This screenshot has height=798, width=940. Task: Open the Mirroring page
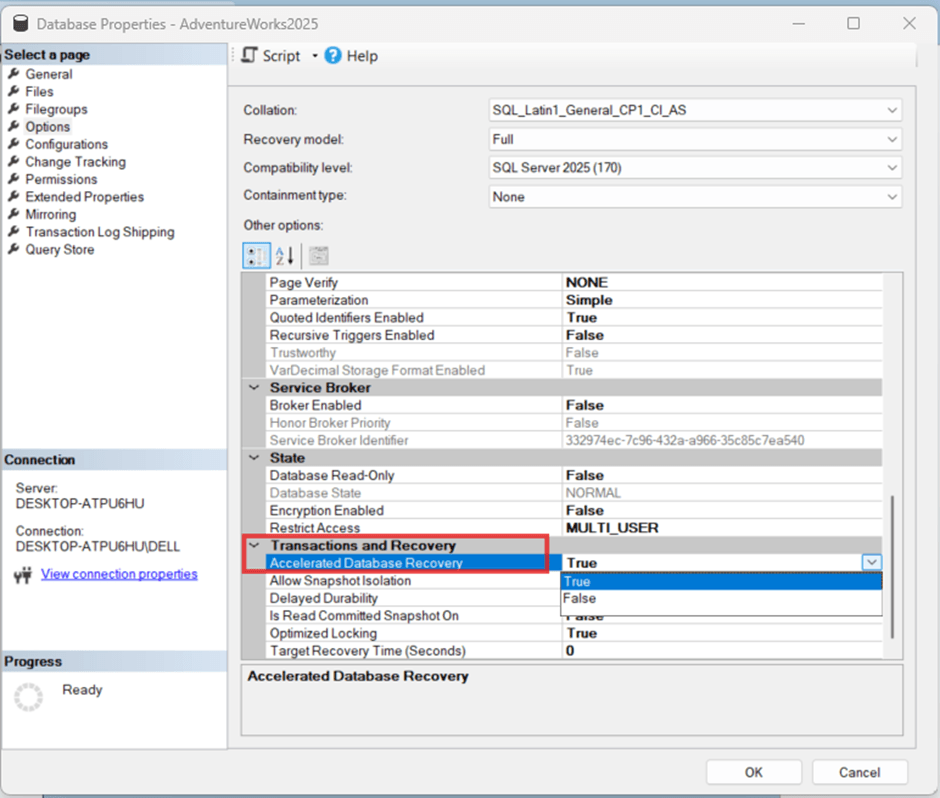(x=51, y=215)
